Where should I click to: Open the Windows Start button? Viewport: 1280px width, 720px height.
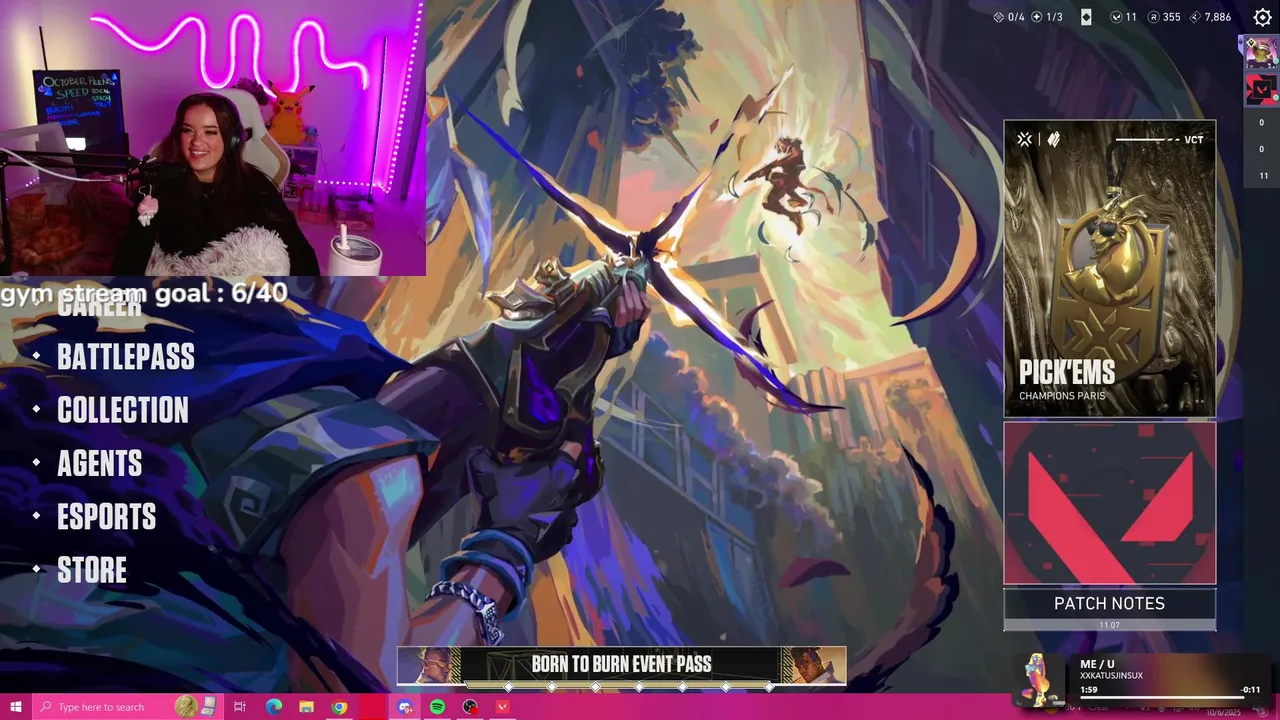click(x=15, y=707)
